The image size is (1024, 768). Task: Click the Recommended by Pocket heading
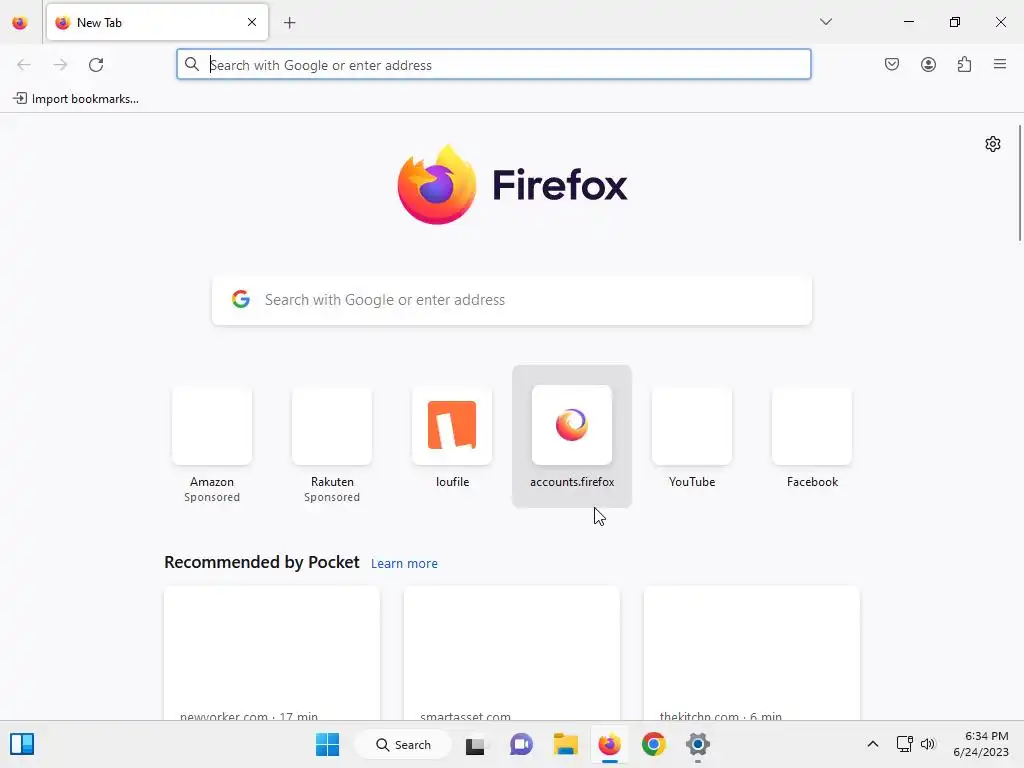click(x=262, y=562)
